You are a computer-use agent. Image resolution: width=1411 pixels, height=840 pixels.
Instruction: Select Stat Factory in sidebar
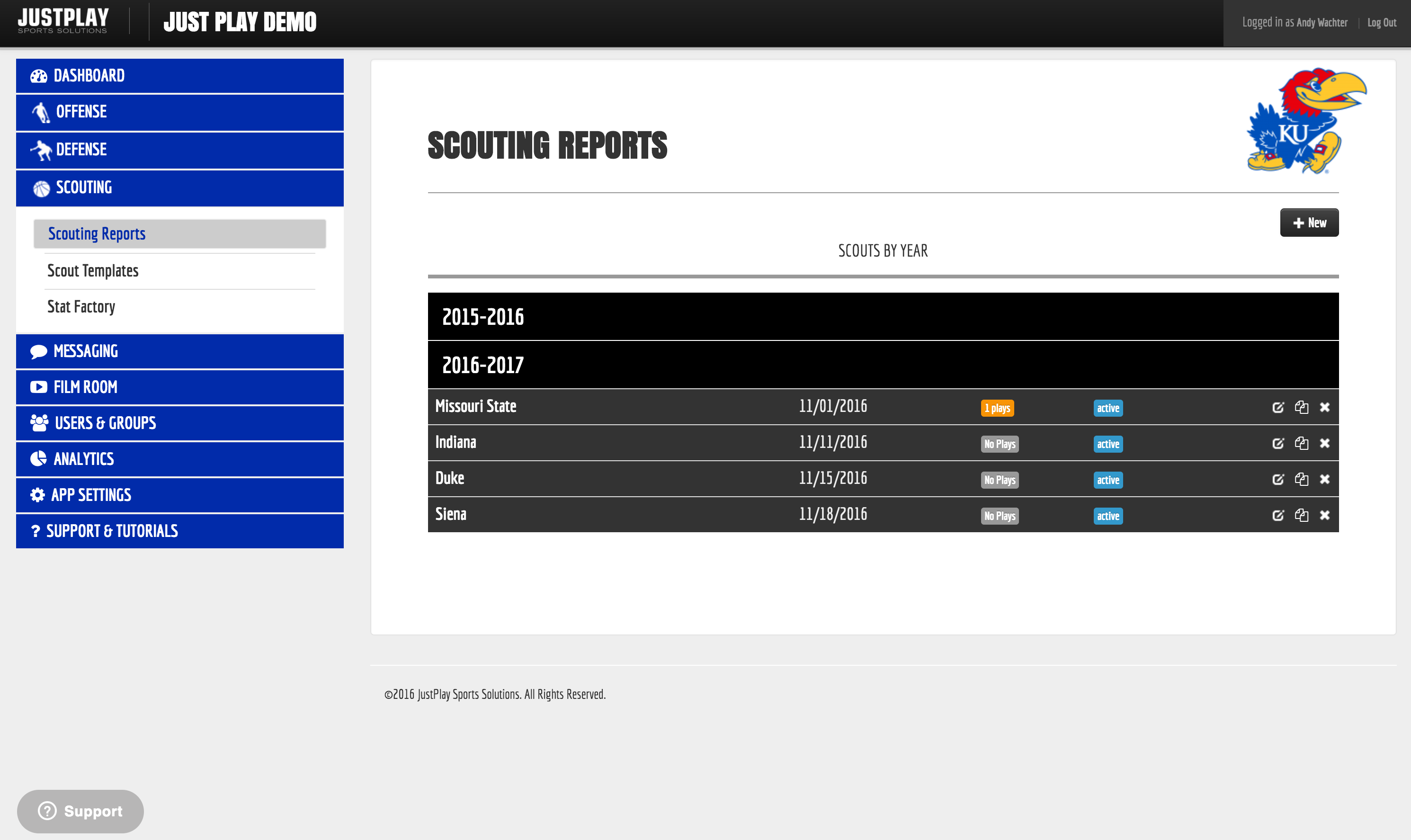coord(81,307)
